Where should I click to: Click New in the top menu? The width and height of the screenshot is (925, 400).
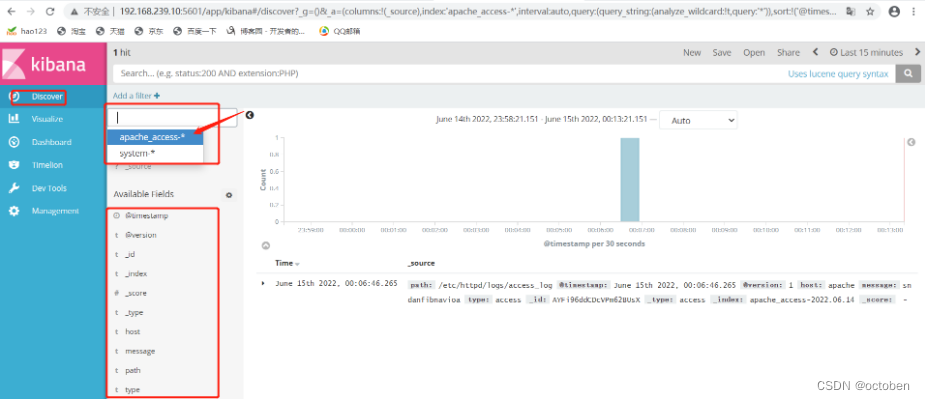[692, 53]
